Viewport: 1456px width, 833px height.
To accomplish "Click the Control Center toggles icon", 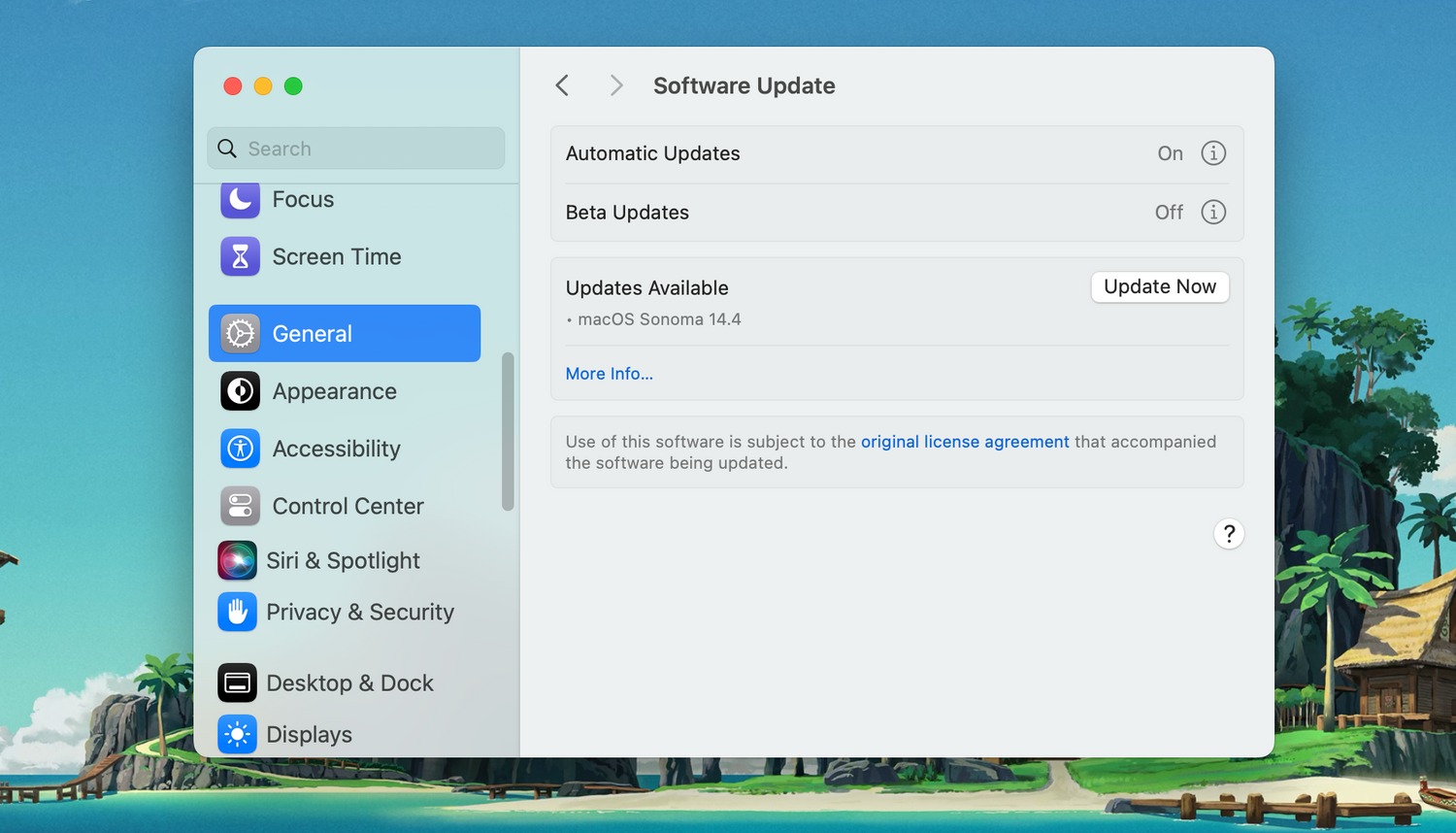I will pyautogui.click(x=240, y=506).
